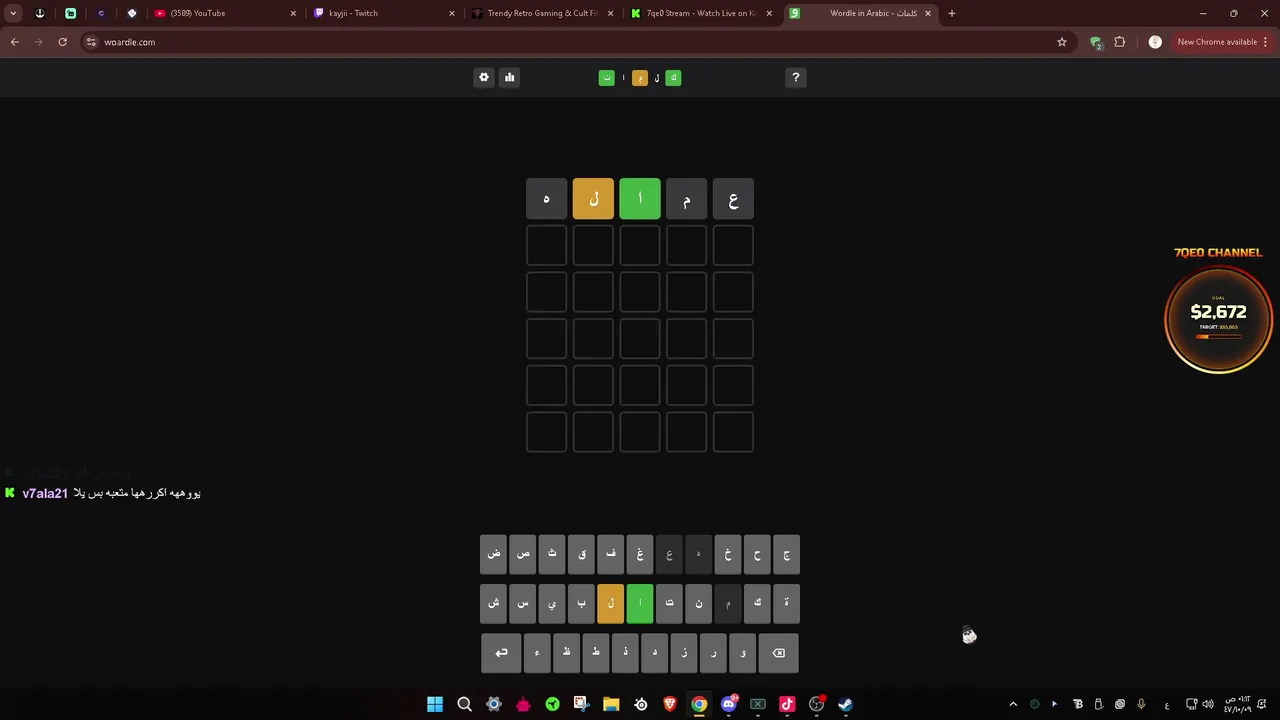Viewport: 1280px width, 720px height.
Task: Open the game settings gear
Action: coord(484,77)
